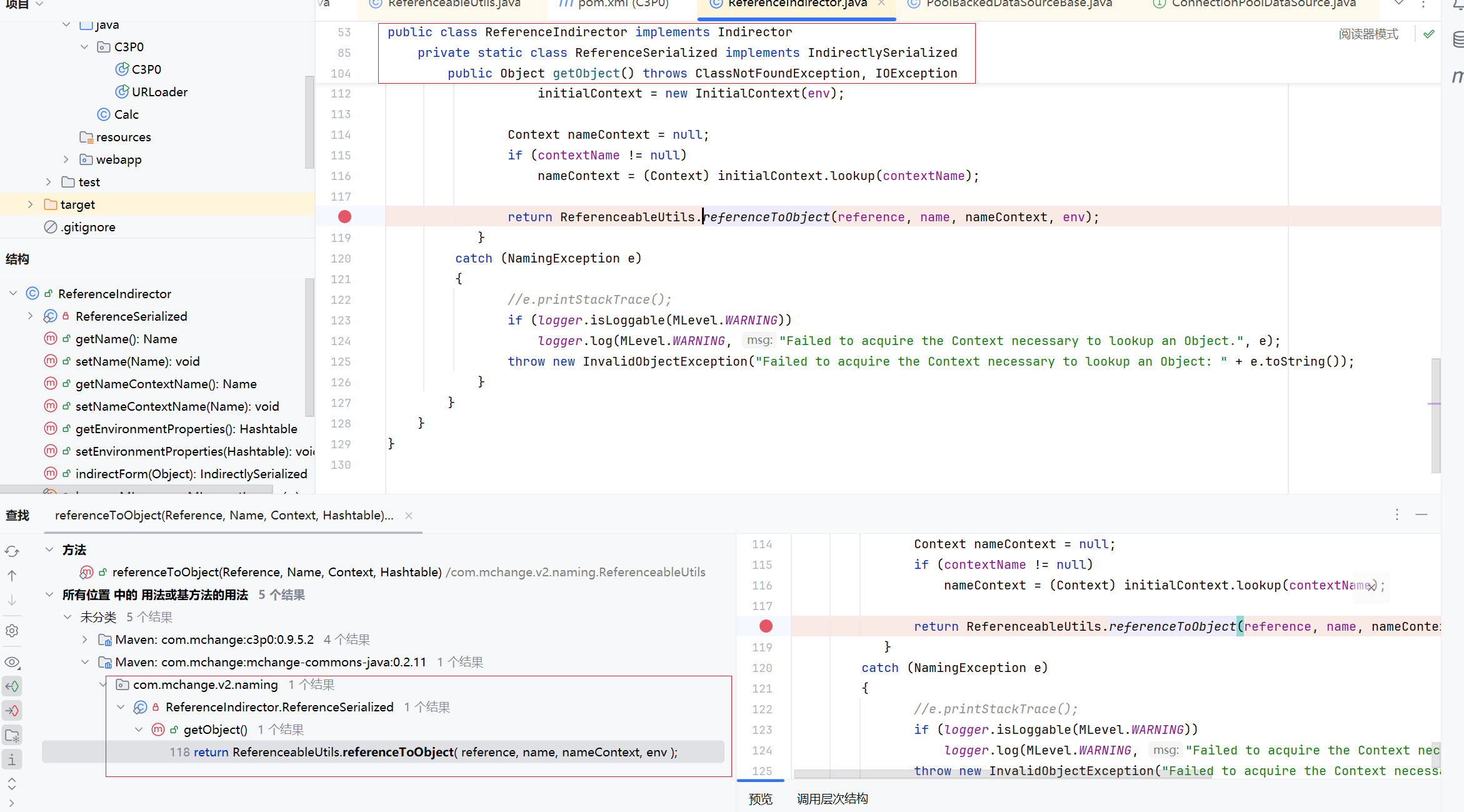Switch to the 调用层次结构 tab
This screenshot has height=812, width=1464.
(x=832, y=799)
